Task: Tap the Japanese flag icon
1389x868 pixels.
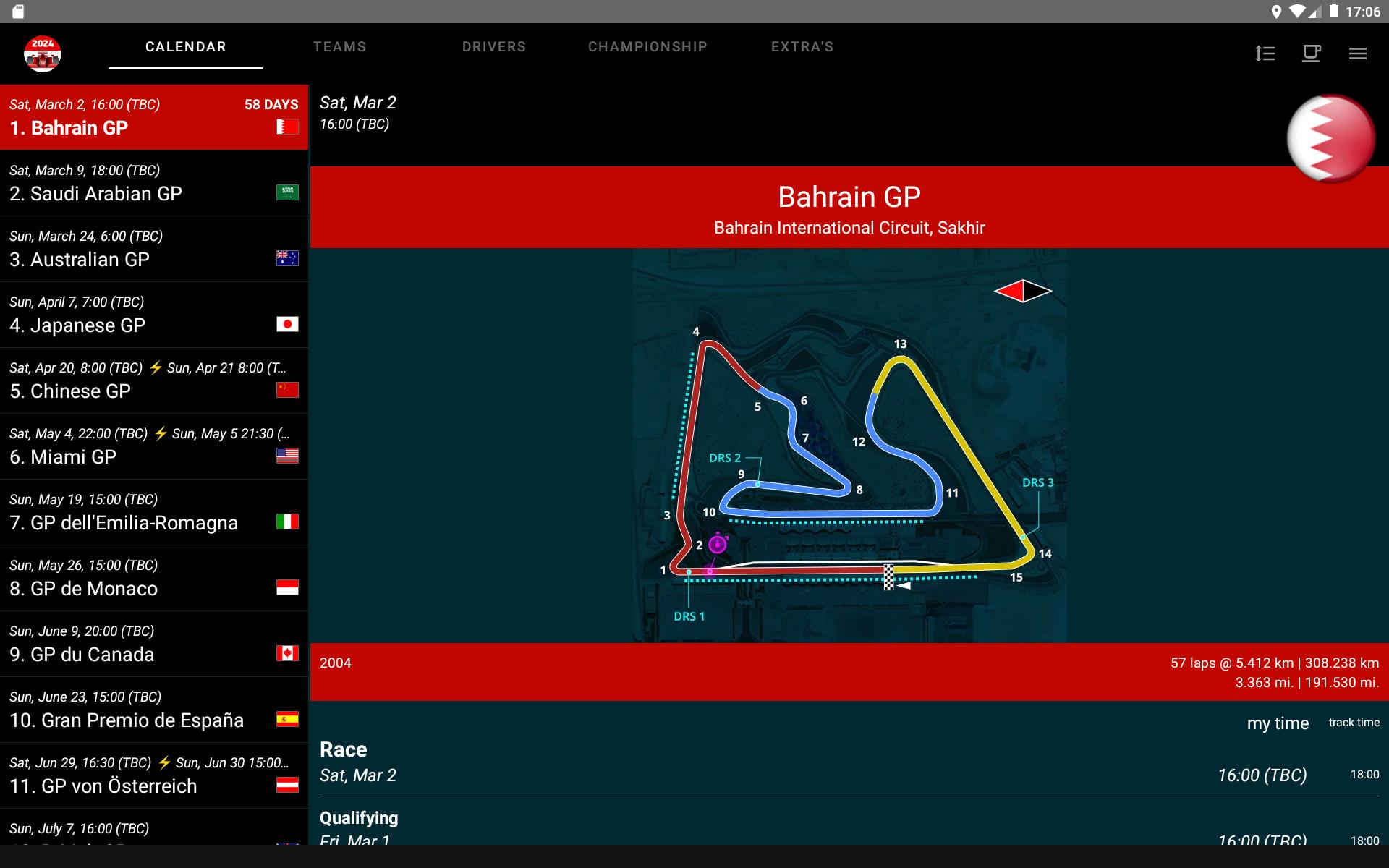Action: click(287, 324)
